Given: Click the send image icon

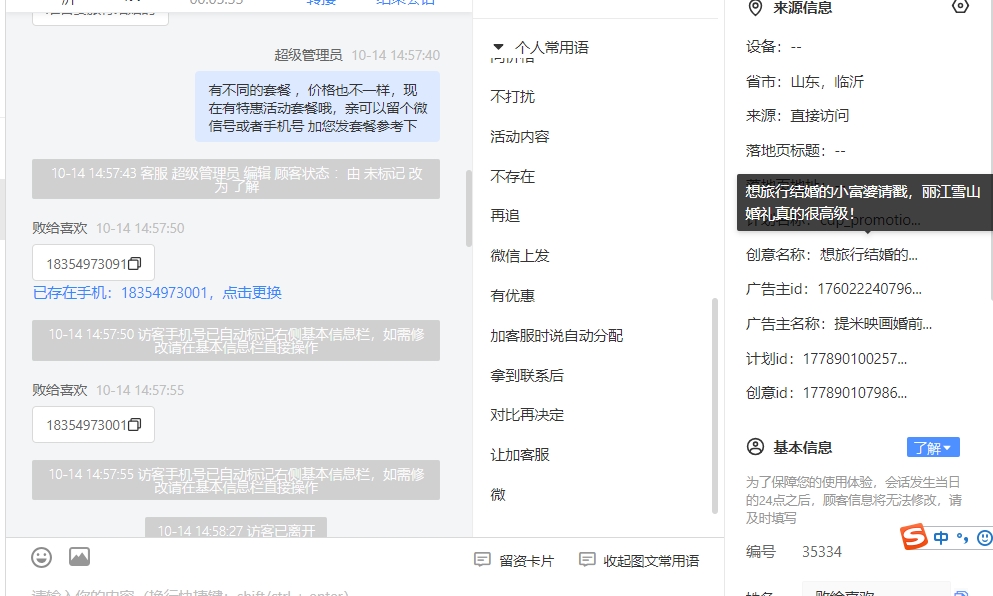Looking at the screenshot, I should pyautogui.click(x=79, y=557).
